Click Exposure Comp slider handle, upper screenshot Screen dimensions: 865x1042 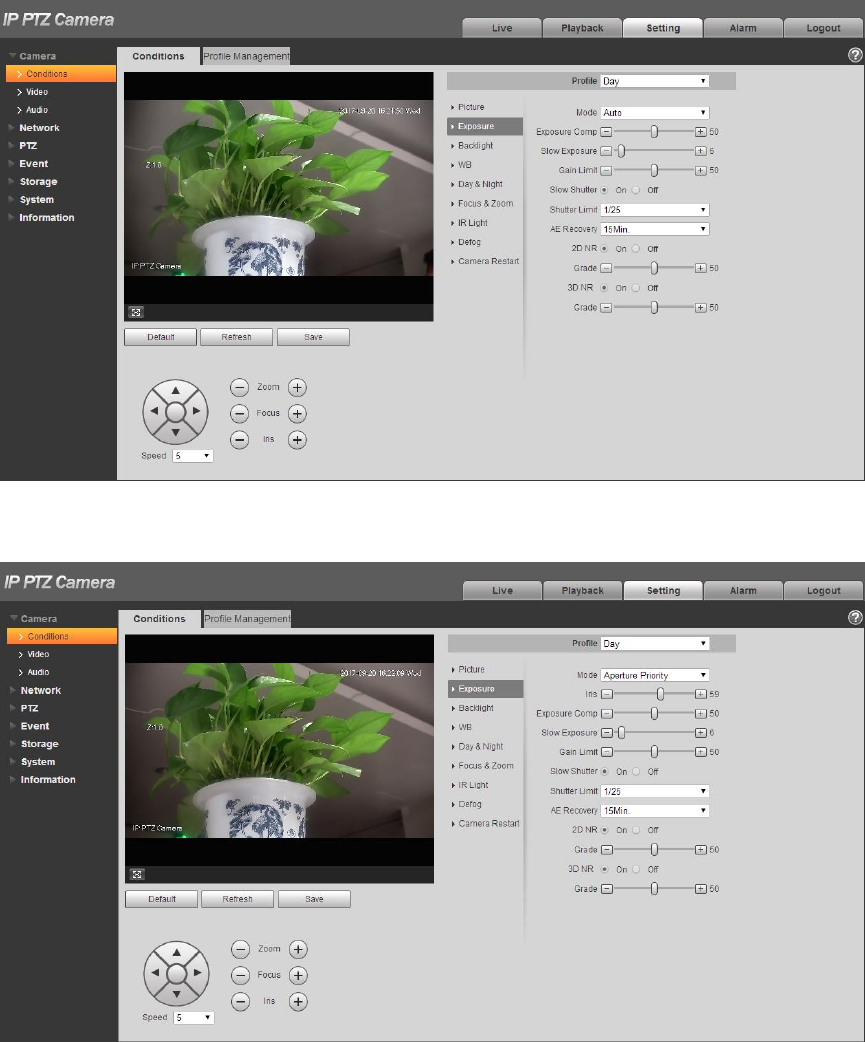click(654, 132)
